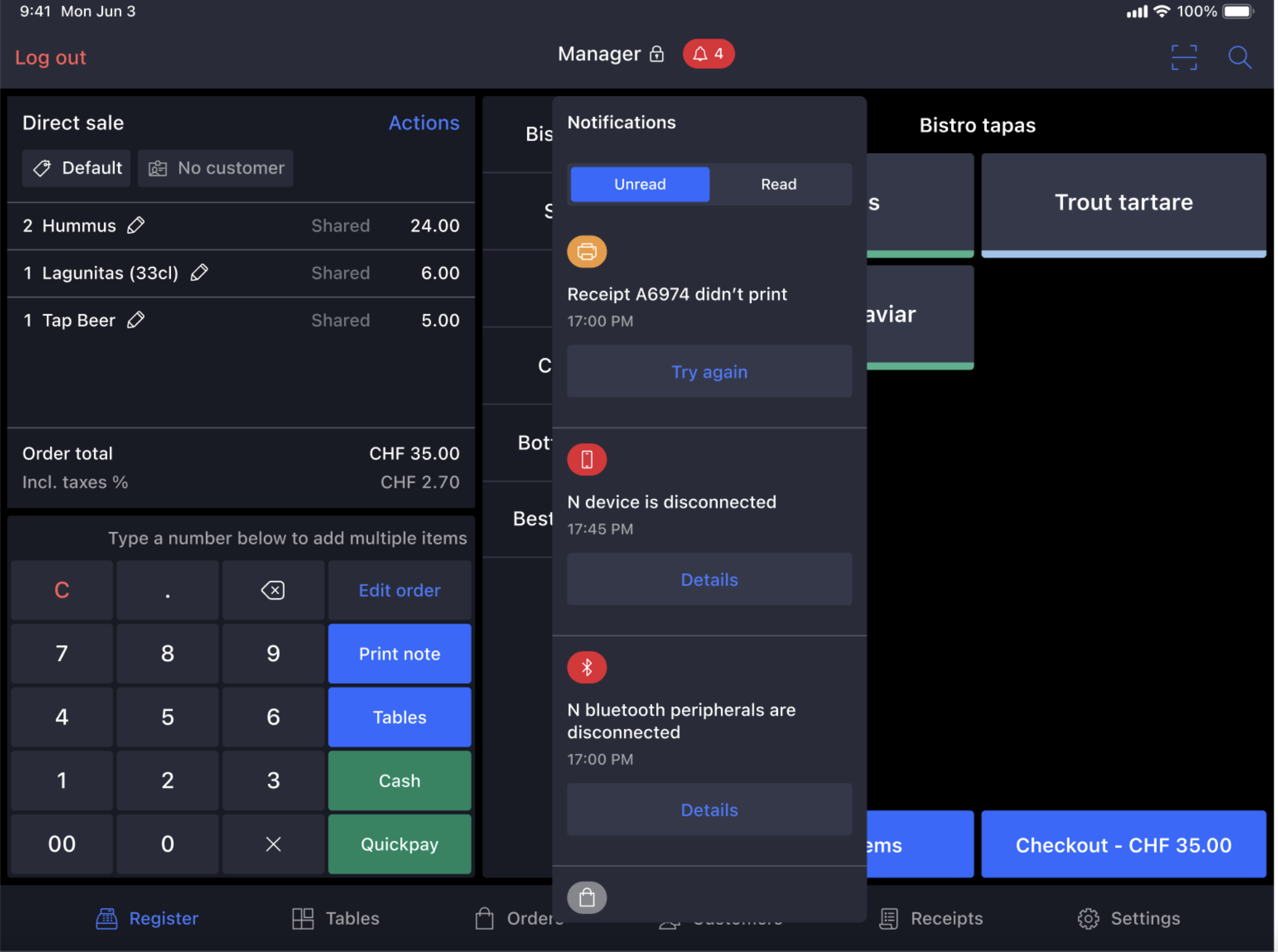
Task: Click pencil icon beside Tap Beer
Action: point(136,320)
